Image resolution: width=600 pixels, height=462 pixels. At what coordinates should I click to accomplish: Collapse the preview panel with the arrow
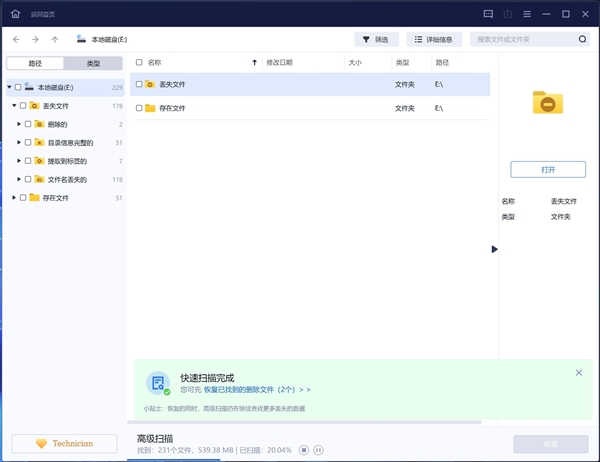494,249
